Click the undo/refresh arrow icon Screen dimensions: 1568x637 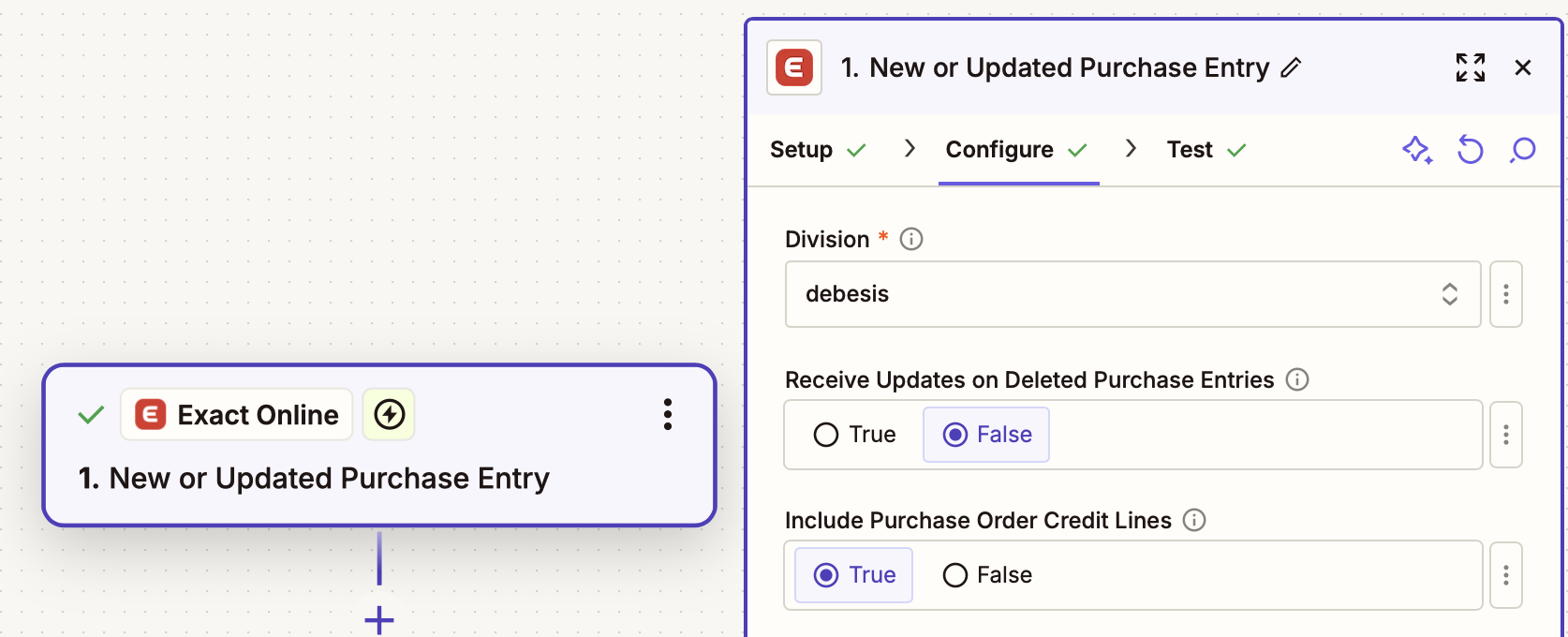[1471, 150]
